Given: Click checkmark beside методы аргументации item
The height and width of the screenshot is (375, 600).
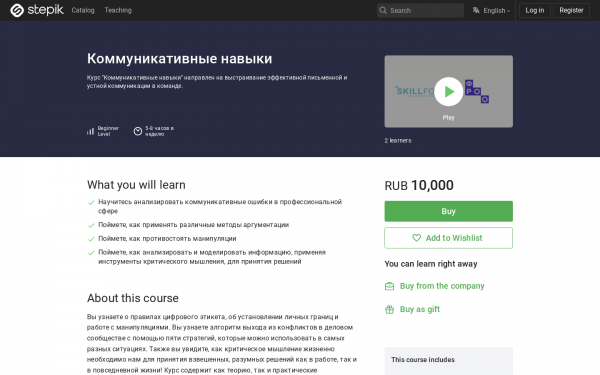Looking at the screenshot, I should tap(91, 225).
